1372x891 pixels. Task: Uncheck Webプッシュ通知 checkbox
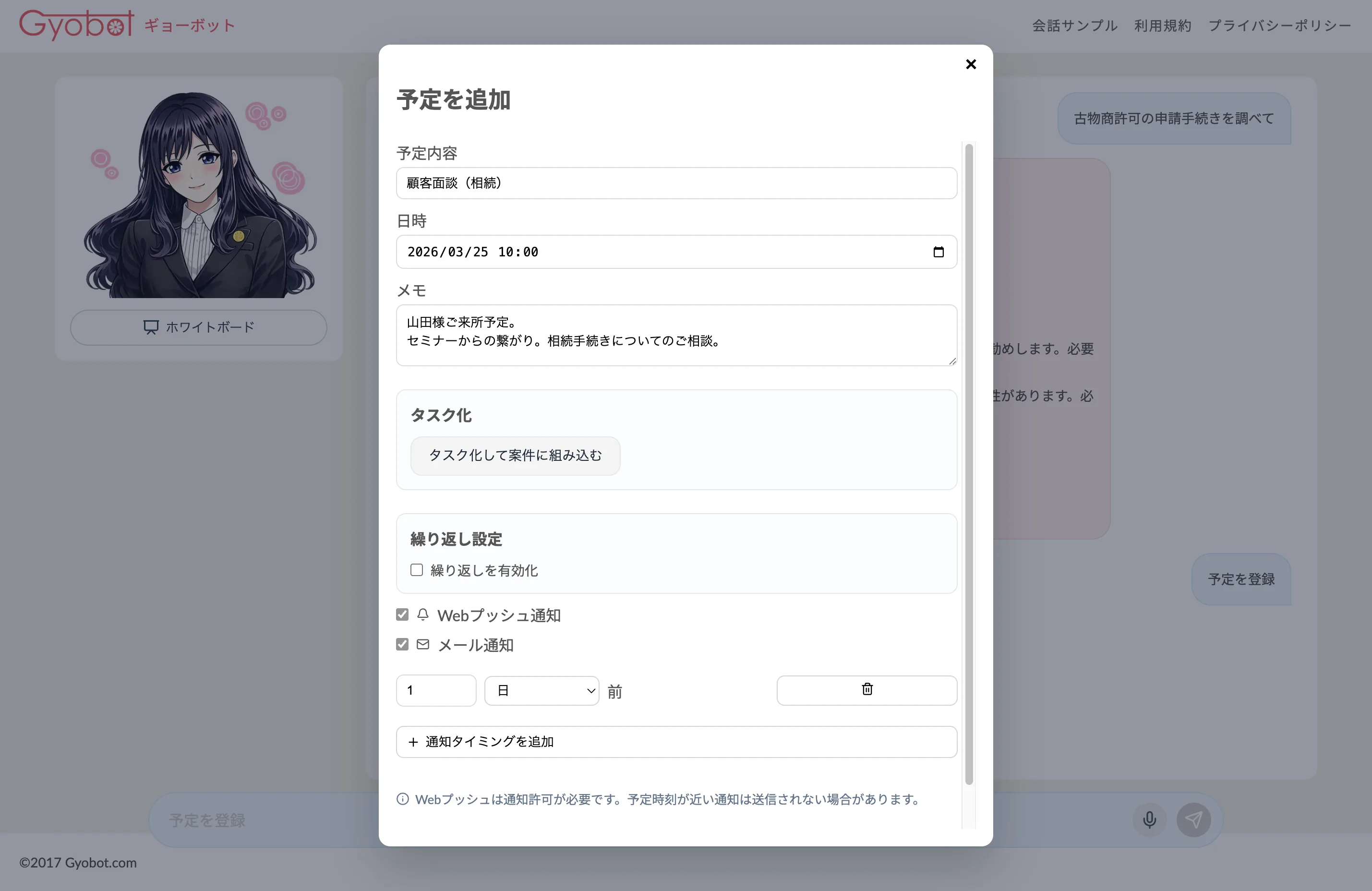(402, 615)
